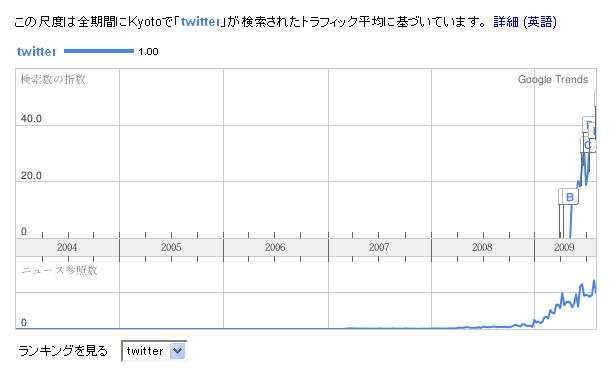
Task: Click the Google Trends watermark in the chart
Action: tap(553, 79)
